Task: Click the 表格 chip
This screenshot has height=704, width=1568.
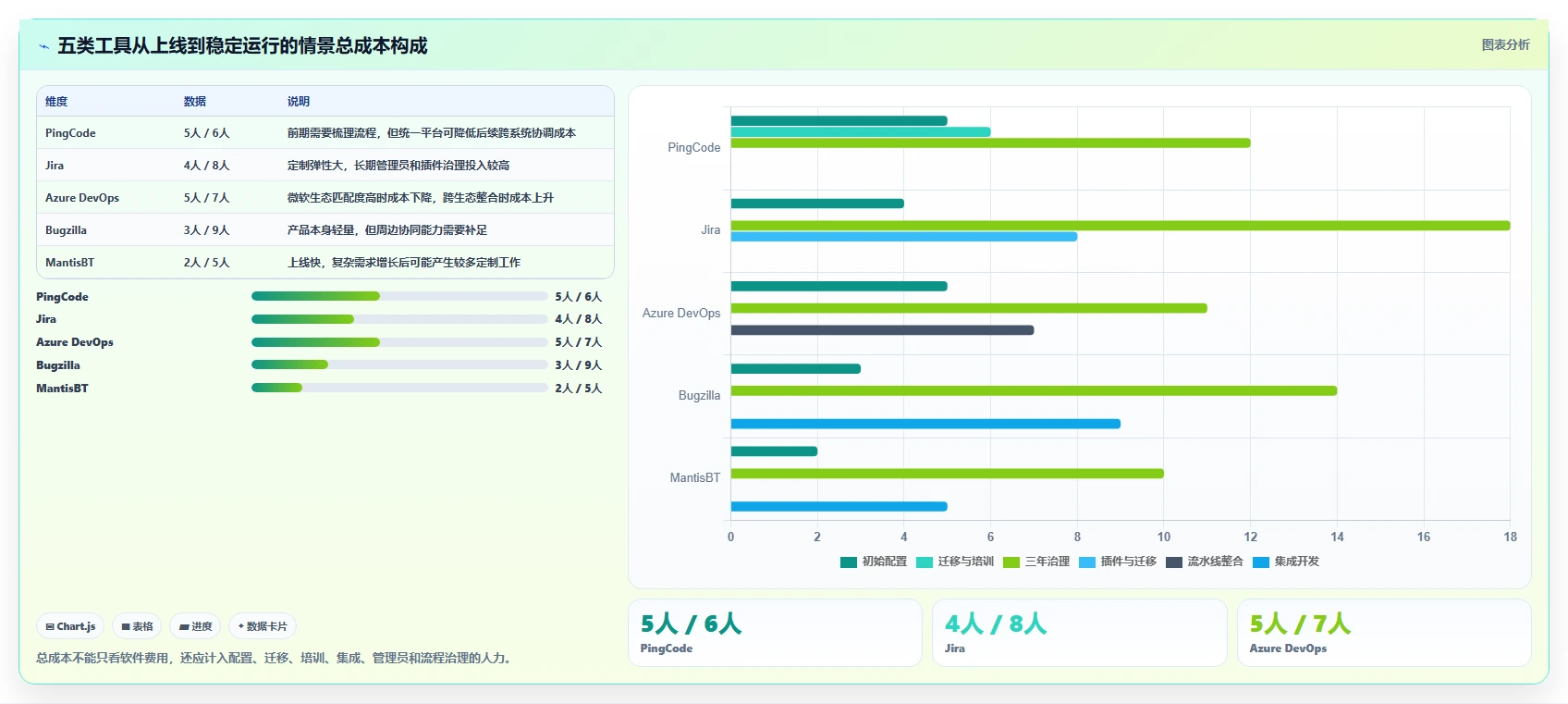Action: tap(137, 626)
